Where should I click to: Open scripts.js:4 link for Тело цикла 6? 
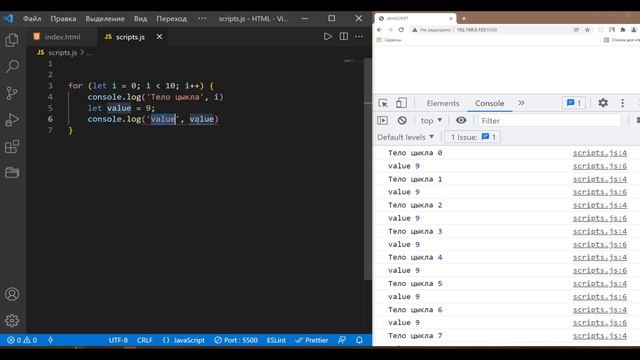pyautogui.click(x=600, y=309)
